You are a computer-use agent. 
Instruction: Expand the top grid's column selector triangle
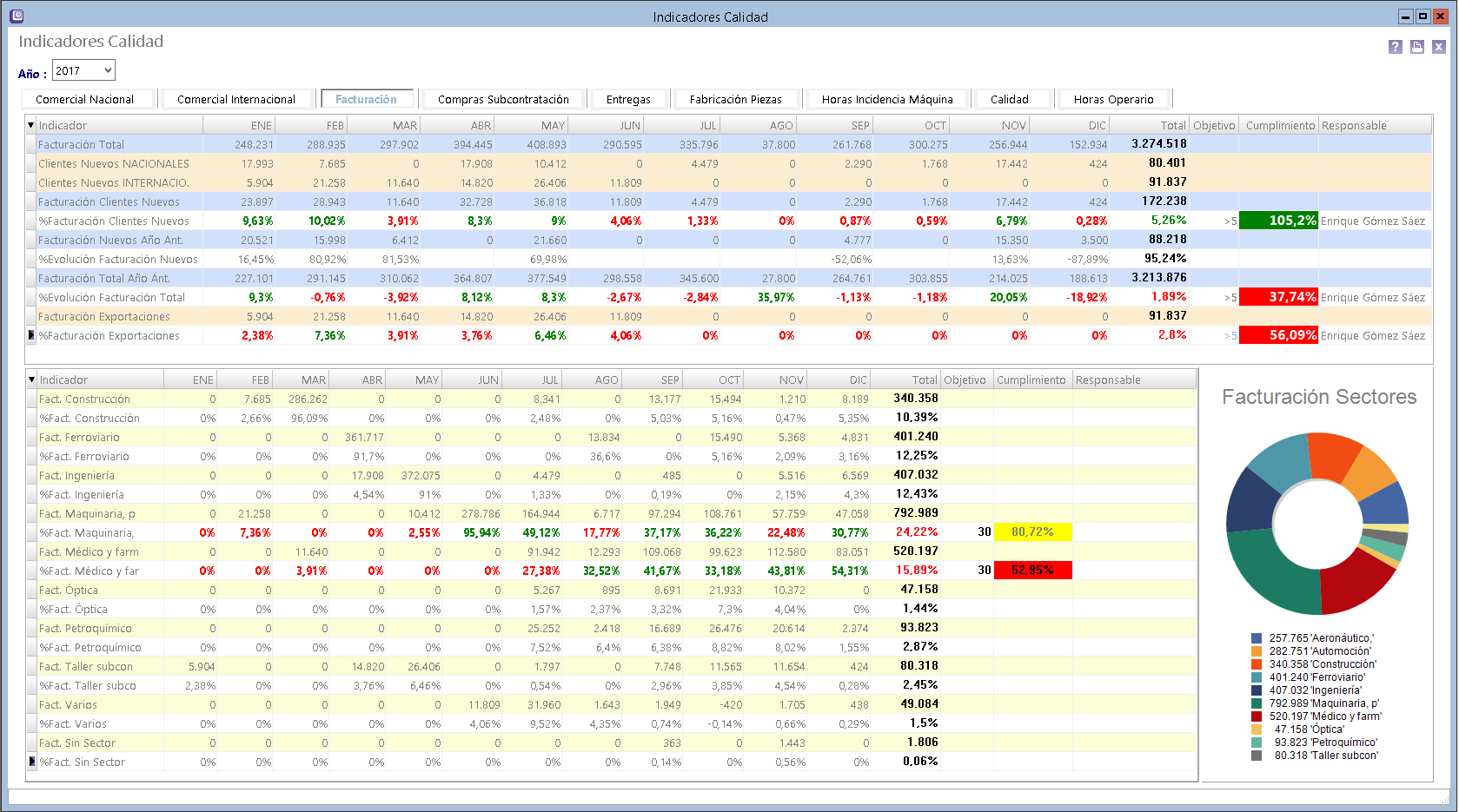[31, 125]
